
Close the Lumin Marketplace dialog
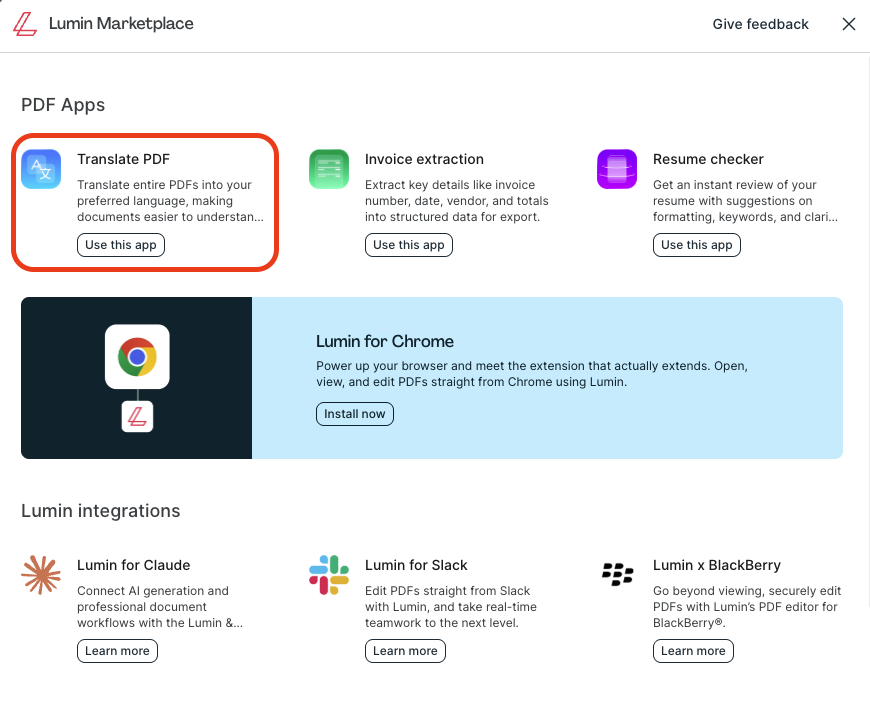pyautogui.click(x=849, y=24)
